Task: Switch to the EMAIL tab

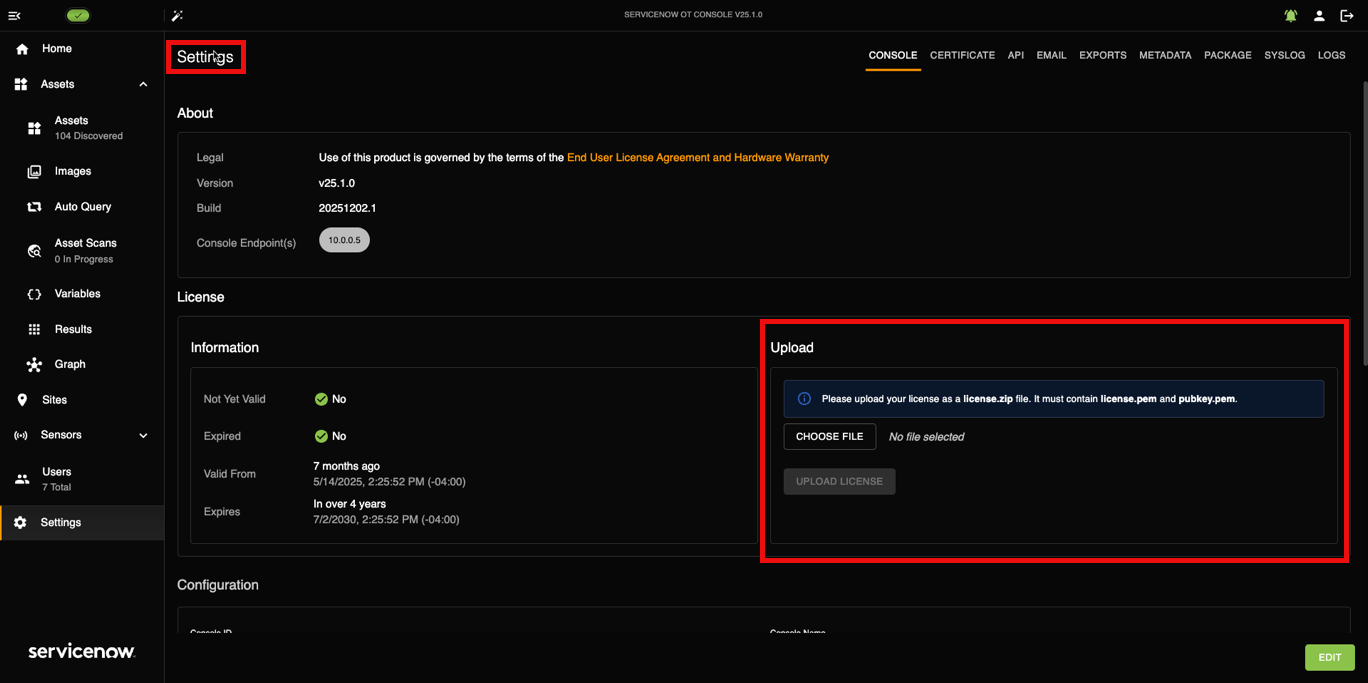Action: [x=1051, y=56]
